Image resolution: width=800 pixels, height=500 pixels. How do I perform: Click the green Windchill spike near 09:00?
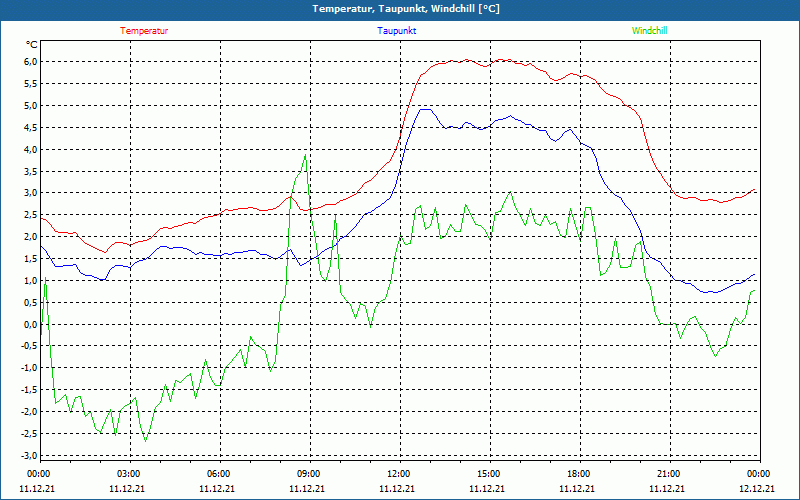(x=305, y=155)
